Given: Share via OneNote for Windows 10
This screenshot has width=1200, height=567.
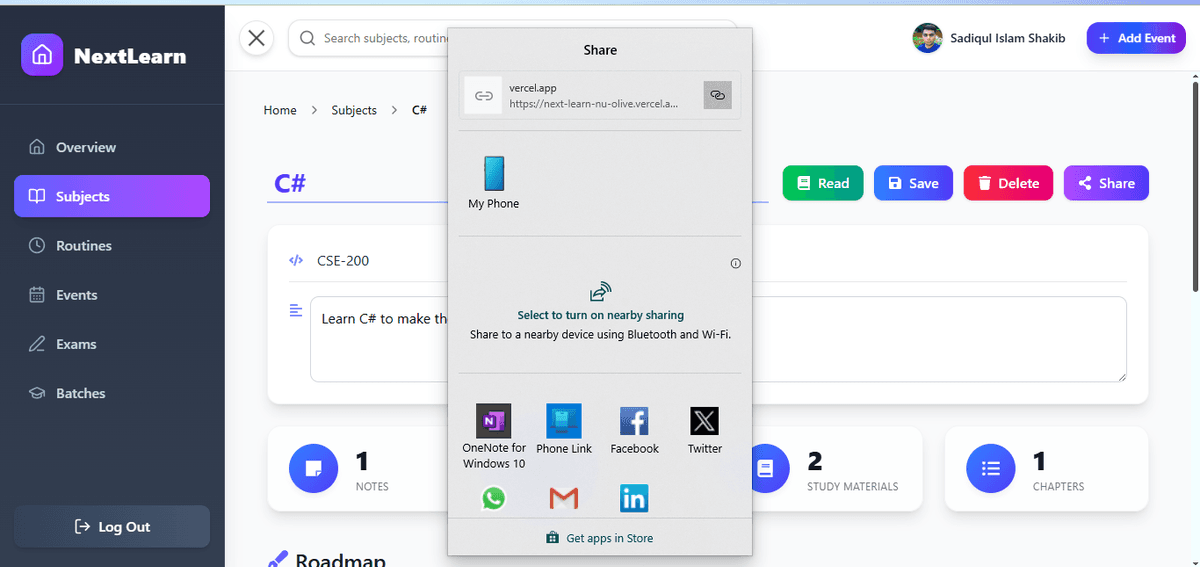Looking at the screenshot, I should point(494,436).
